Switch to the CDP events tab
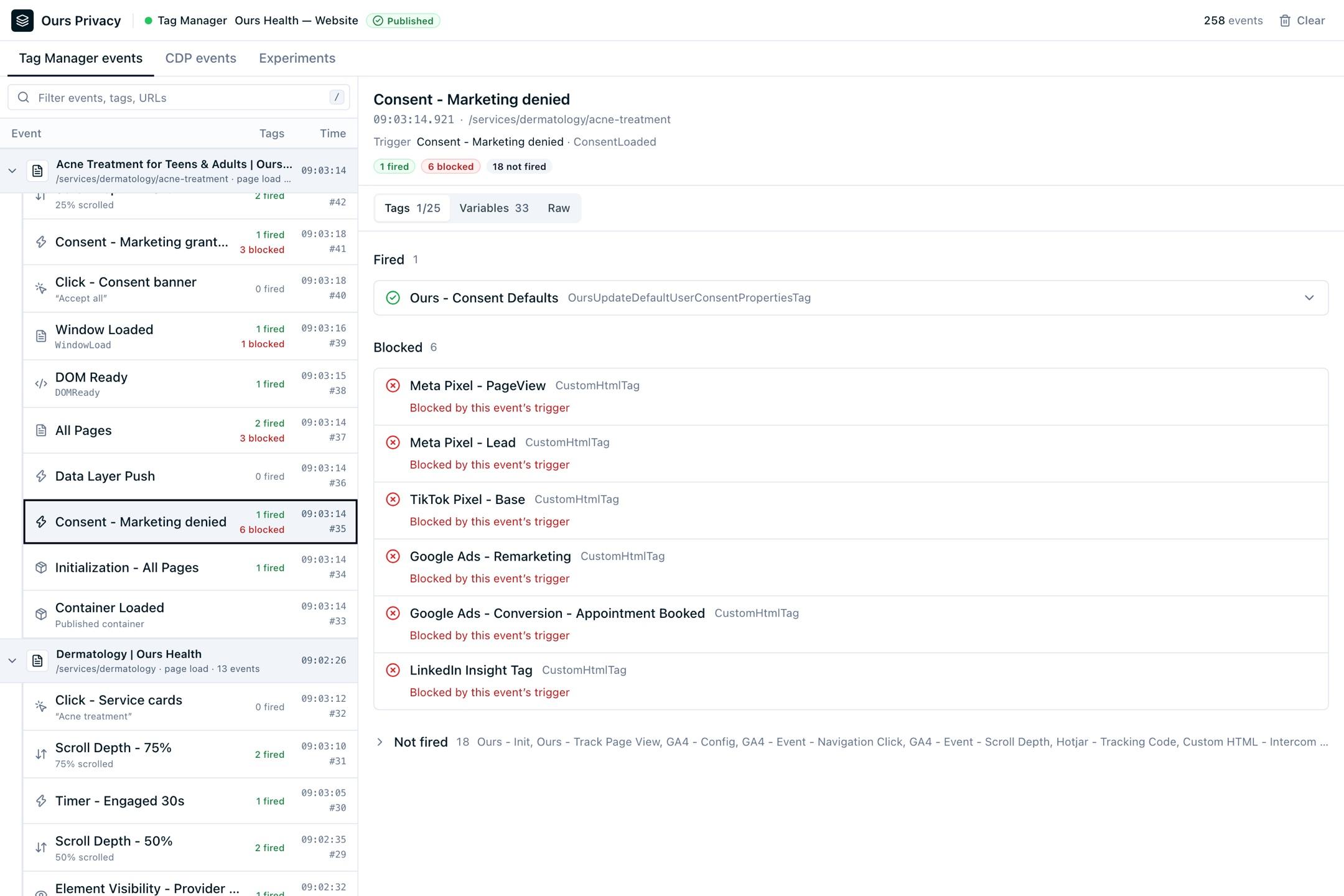 (x=200, y=58)
